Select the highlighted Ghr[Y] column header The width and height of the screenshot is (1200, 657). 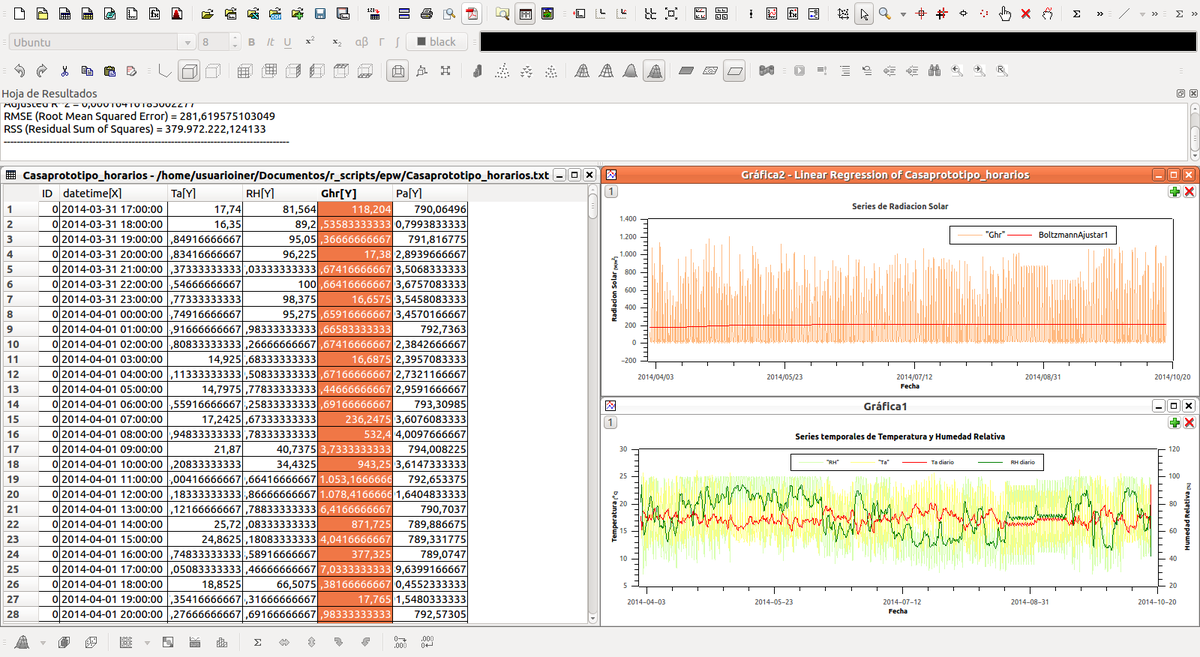click(x=356, y=193)
